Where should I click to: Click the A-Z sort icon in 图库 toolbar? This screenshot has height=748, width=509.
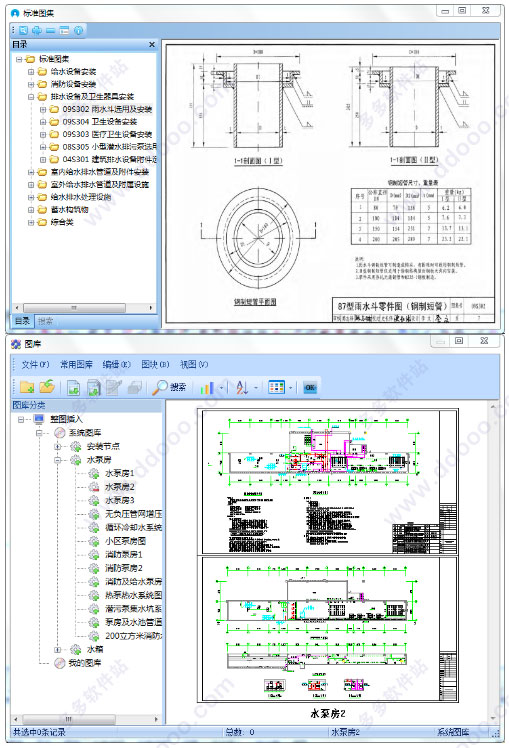pos(242,387)
